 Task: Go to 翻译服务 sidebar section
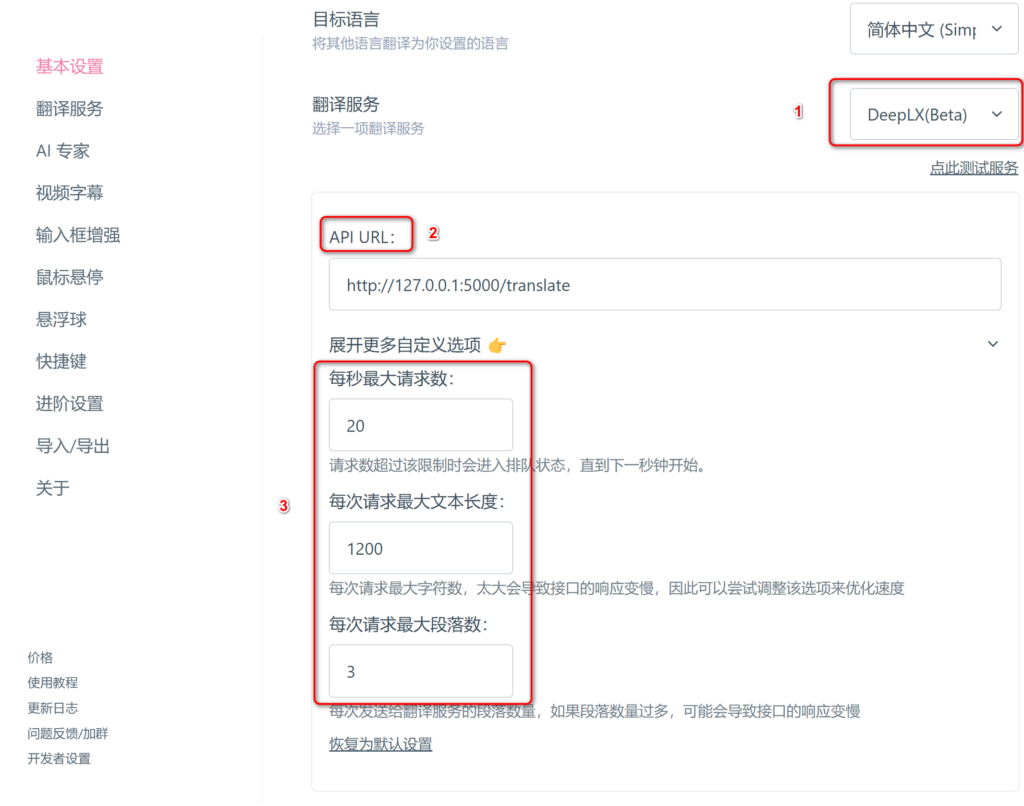[x=69, y=108]
